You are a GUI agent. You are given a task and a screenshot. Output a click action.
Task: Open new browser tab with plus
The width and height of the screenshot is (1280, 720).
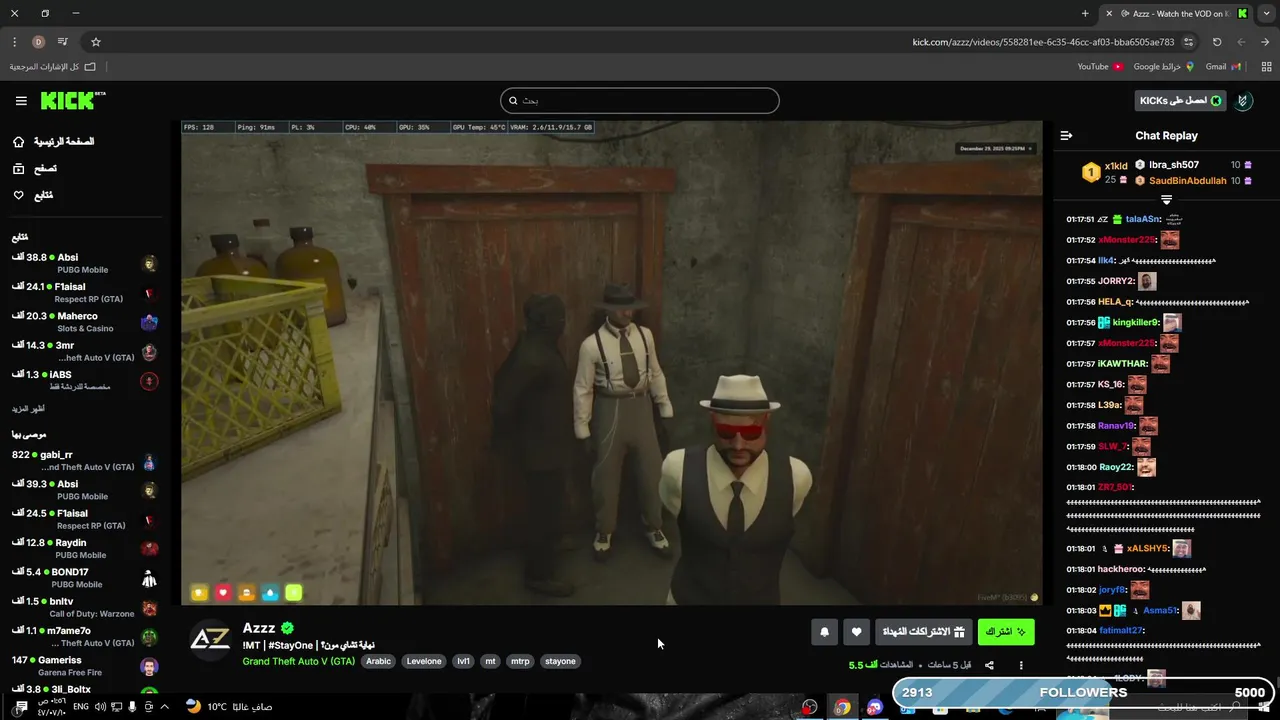tap(1085, 14)
